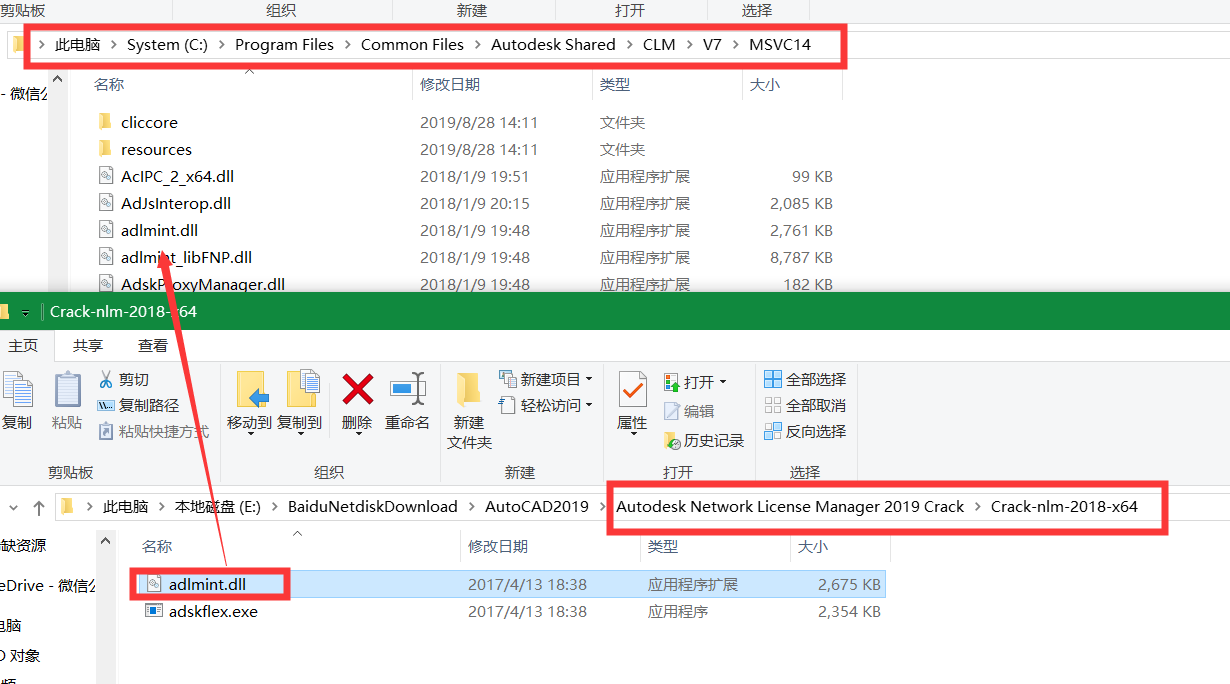Click Select all (全部选择)
The height and width of the screenshot is (684, 1230).
pos(805,379)
